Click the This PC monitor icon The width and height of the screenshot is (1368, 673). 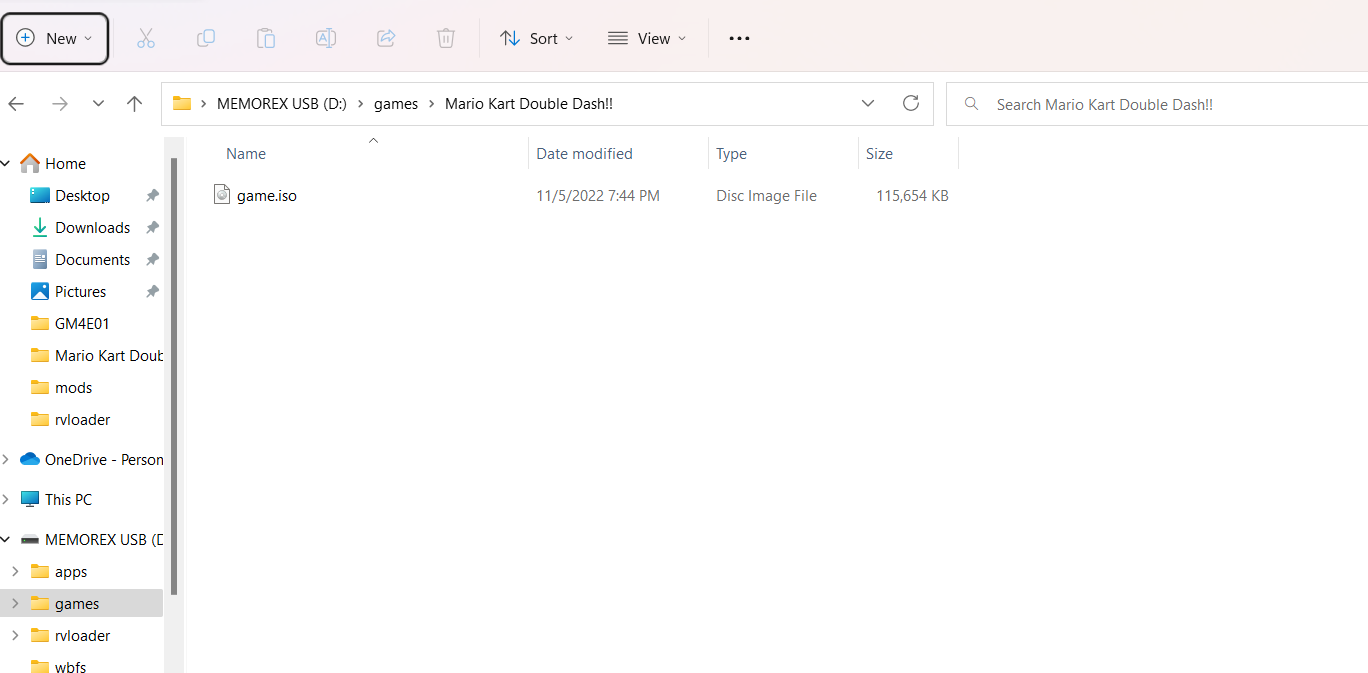(30, 499)
